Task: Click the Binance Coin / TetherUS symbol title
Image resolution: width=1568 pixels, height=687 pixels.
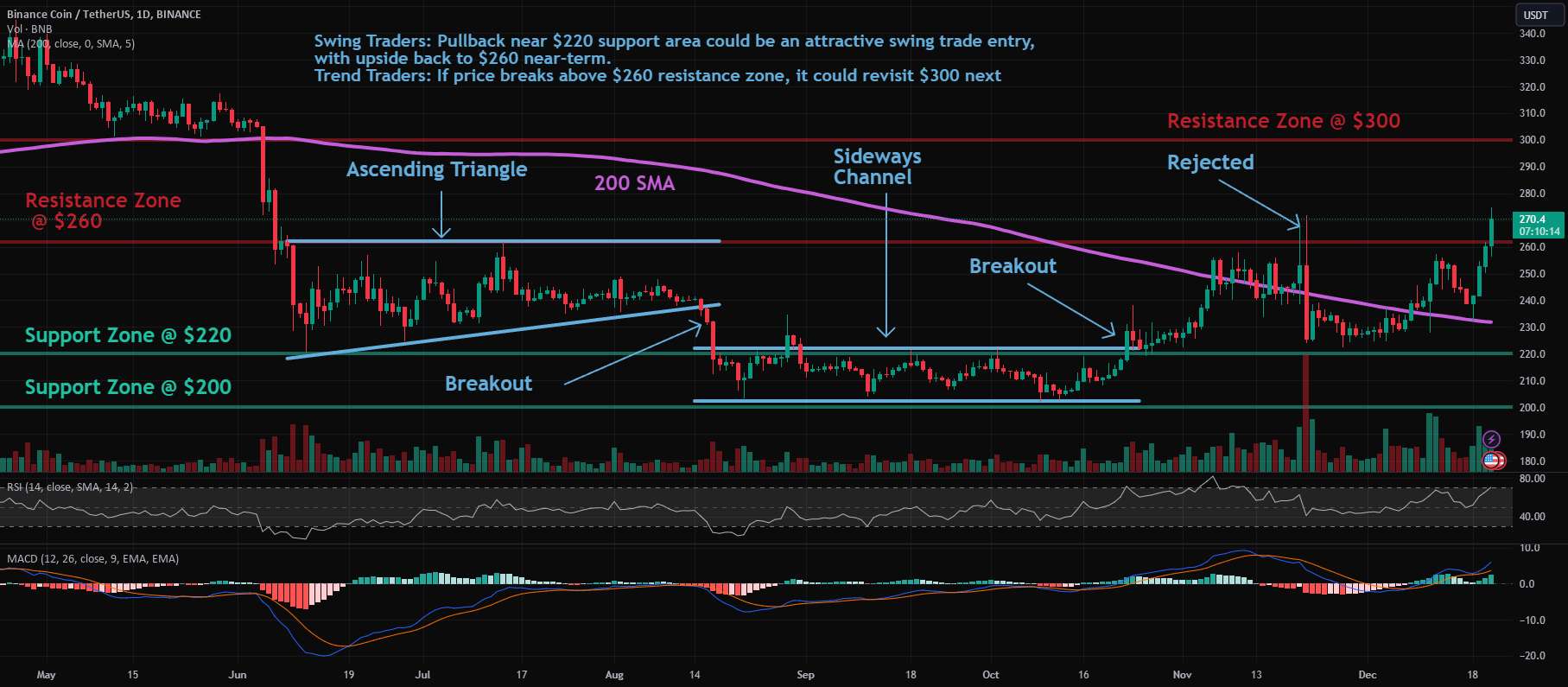Action: click(x=104, y=14)
